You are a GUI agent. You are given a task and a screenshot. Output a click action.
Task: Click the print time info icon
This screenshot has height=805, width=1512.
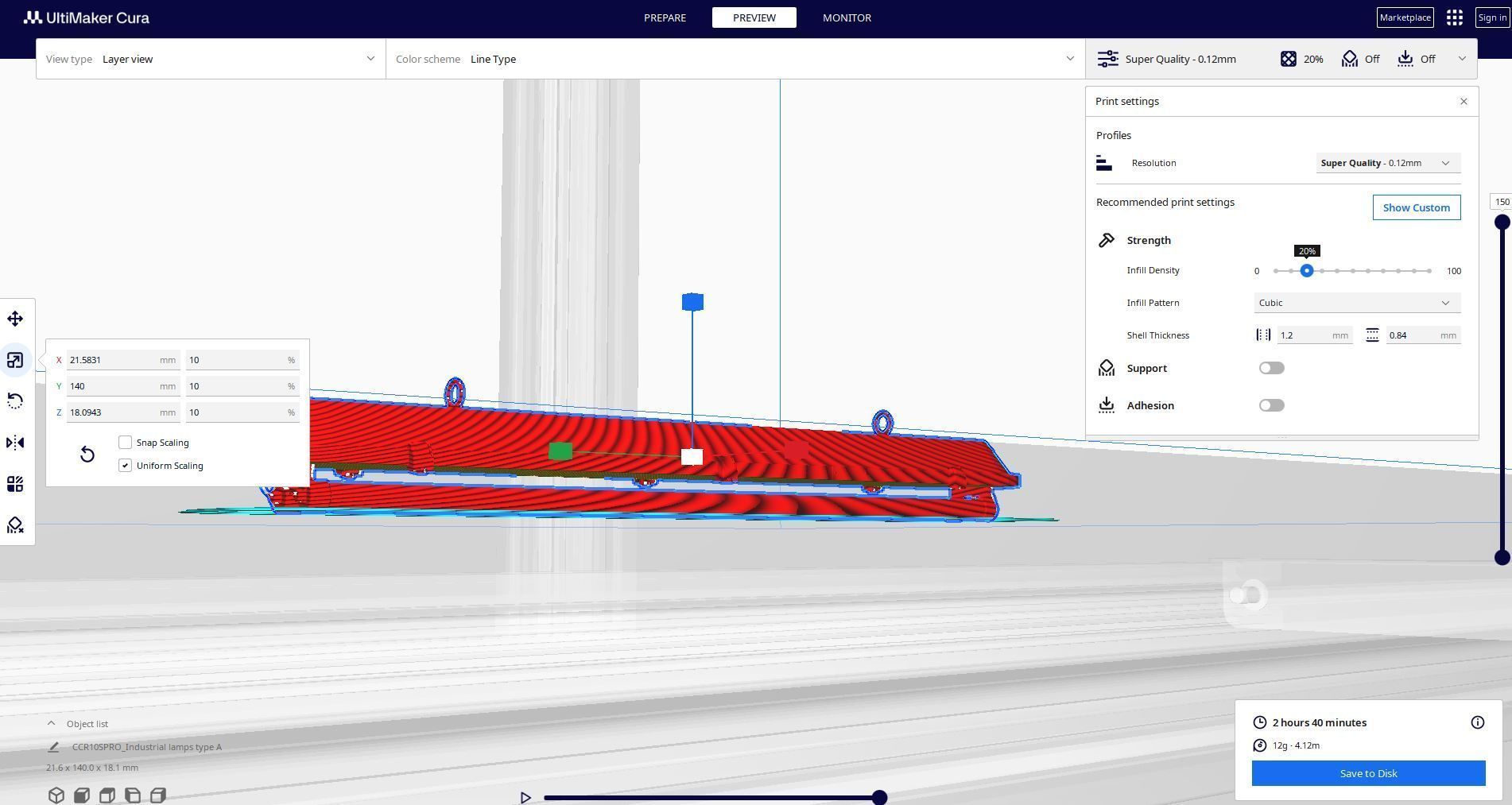click(x=1477, y=722)
